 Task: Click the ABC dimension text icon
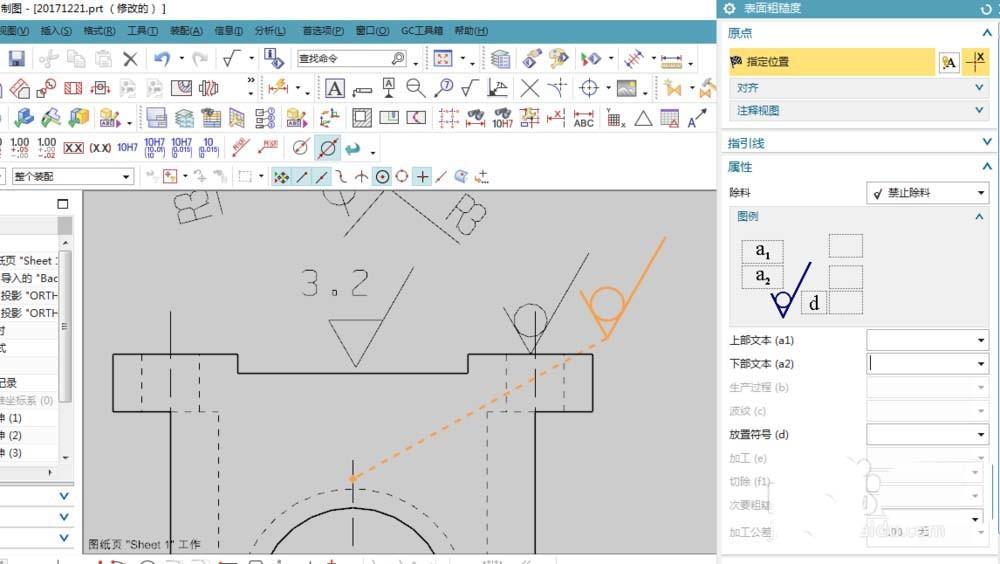click(584, 118)
